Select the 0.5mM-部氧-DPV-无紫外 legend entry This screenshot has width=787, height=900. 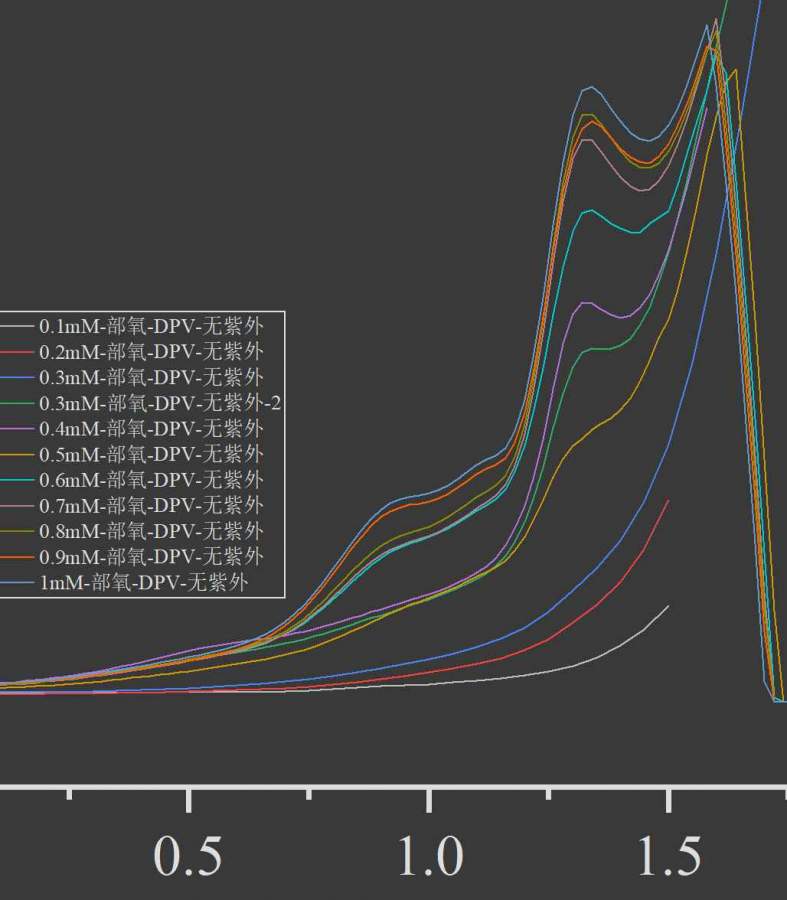pyautogui.click(x=150, y=454)
